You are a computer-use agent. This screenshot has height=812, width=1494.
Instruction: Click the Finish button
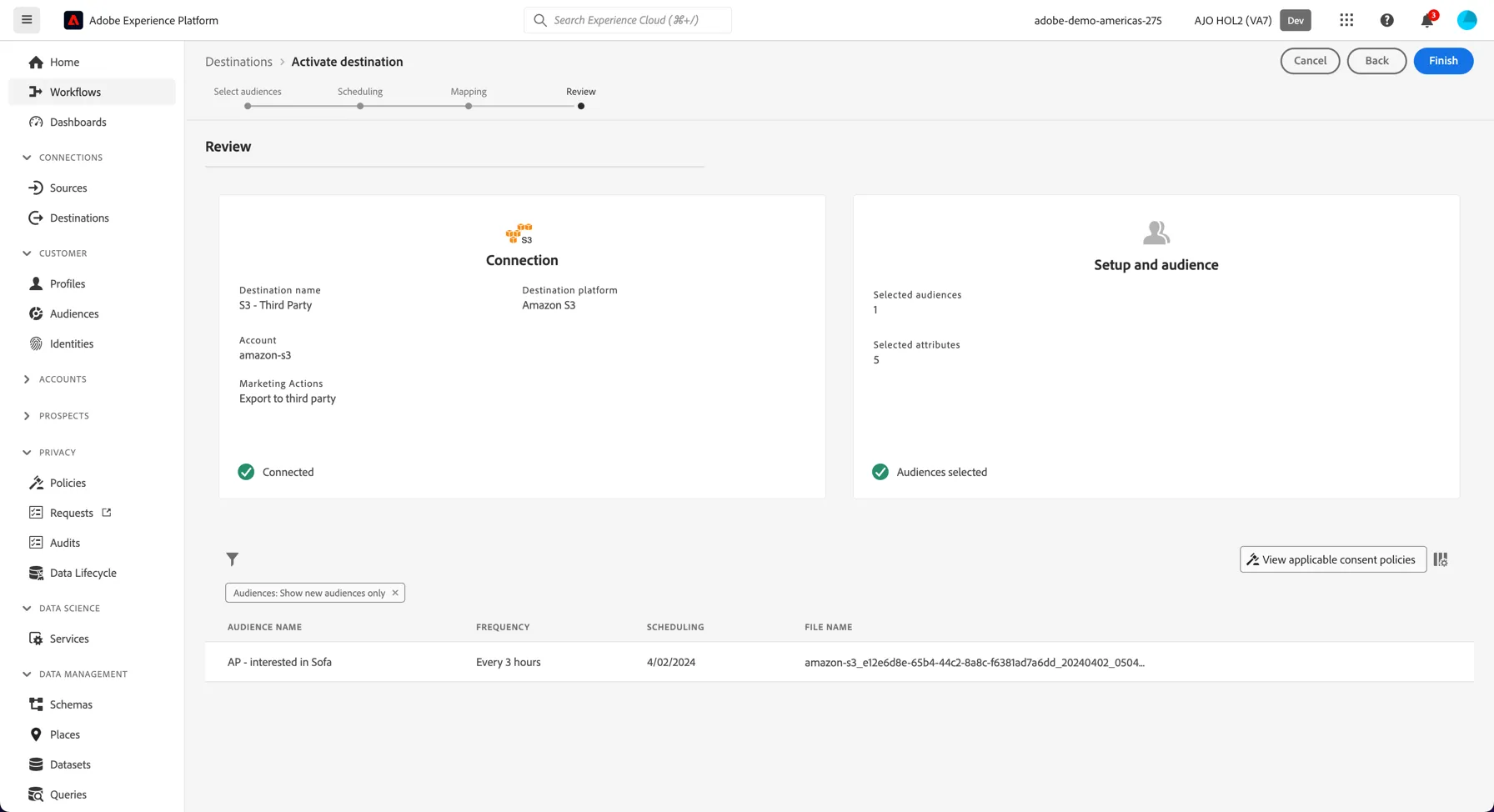tap(1443, 61)
